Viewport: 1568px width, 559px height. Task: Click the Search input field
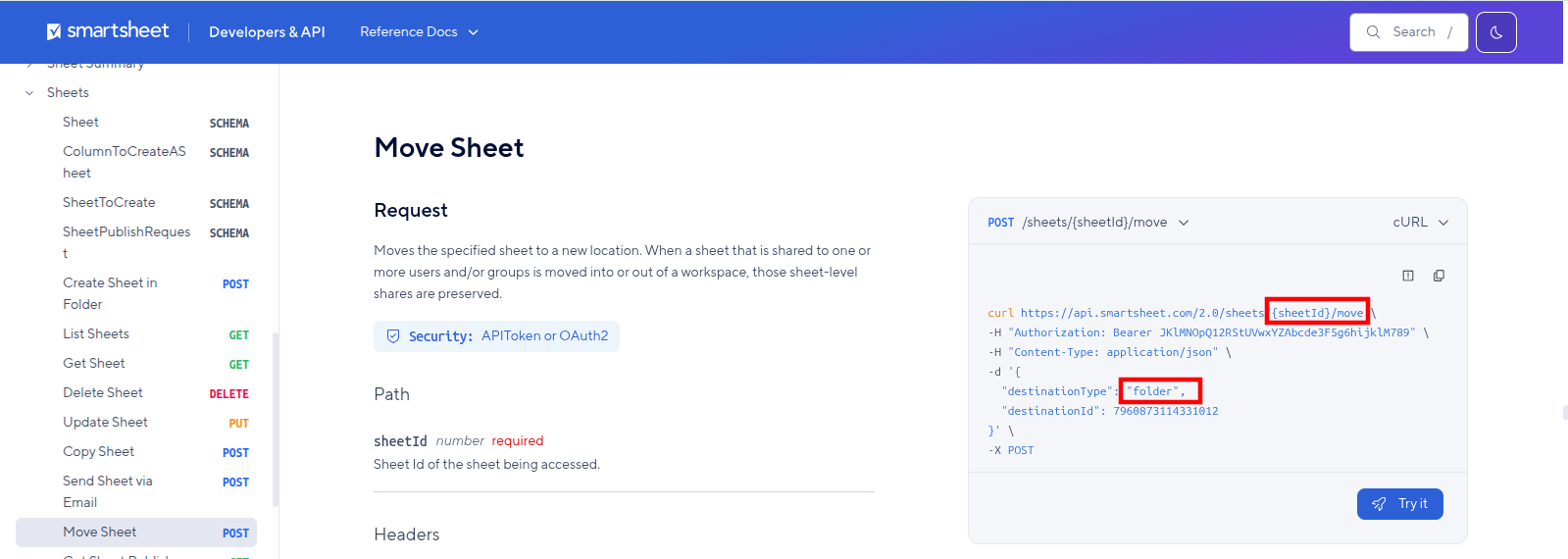[1408, 32]
